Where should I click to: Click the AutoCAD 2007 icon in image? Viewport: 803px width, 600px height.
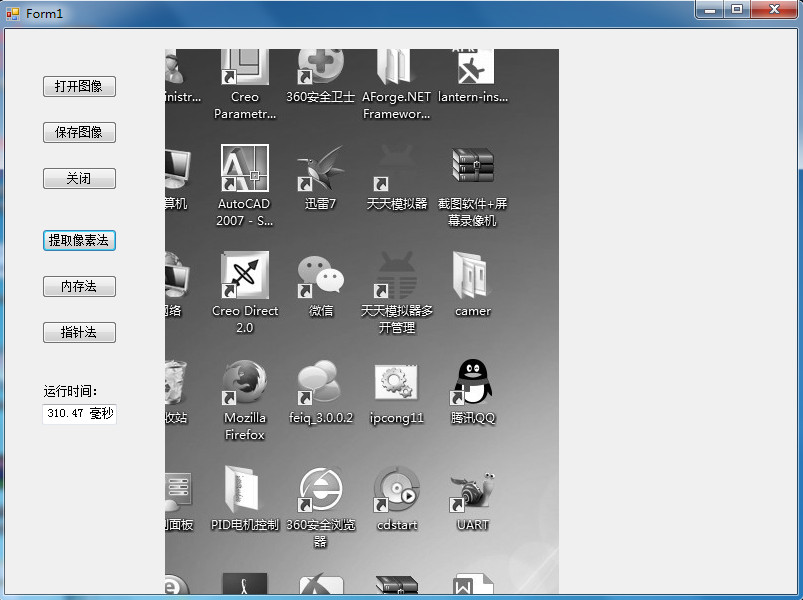[245, 167]
